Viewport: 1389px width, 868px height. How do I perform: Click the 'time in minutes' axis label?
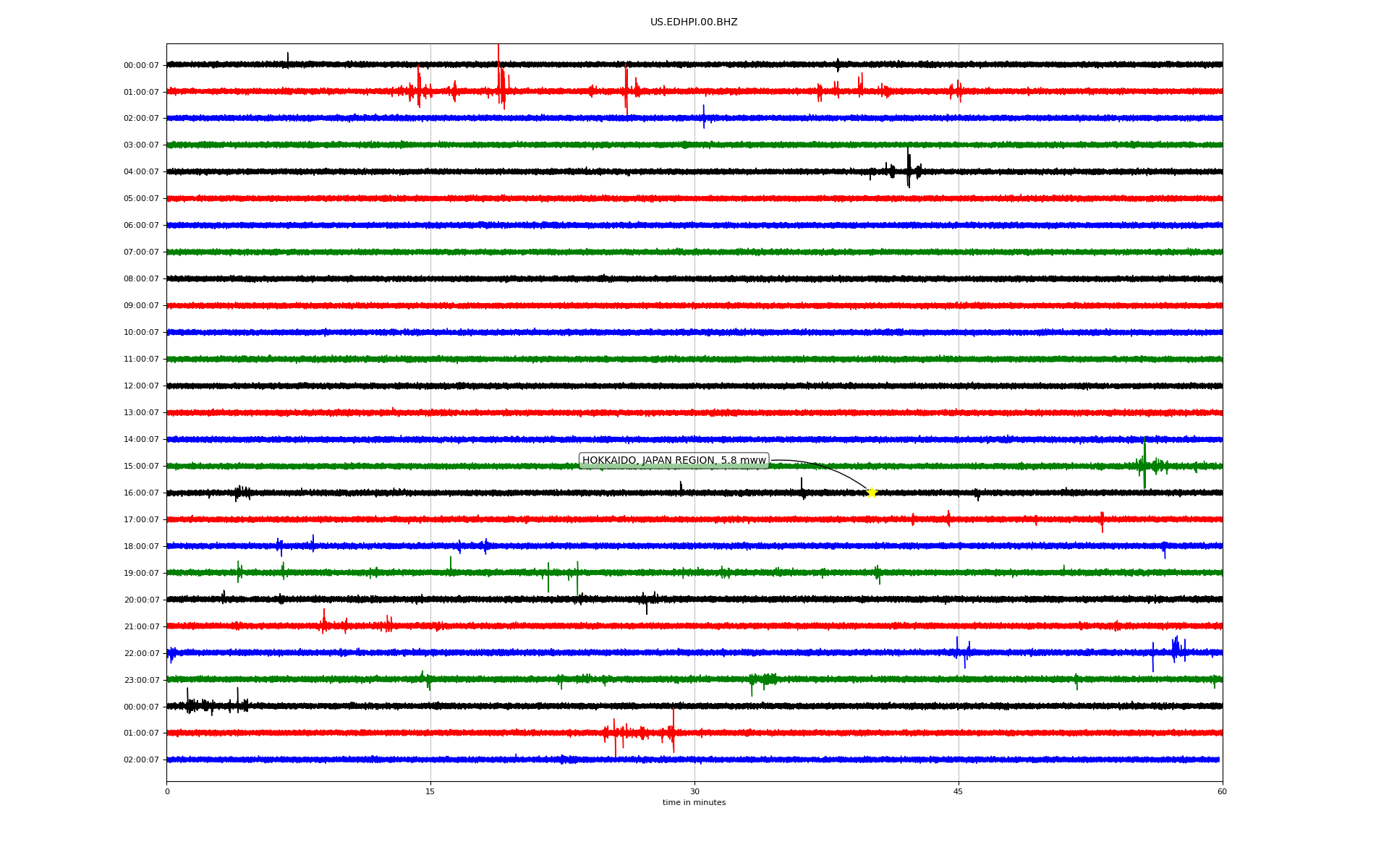(694, 803)
